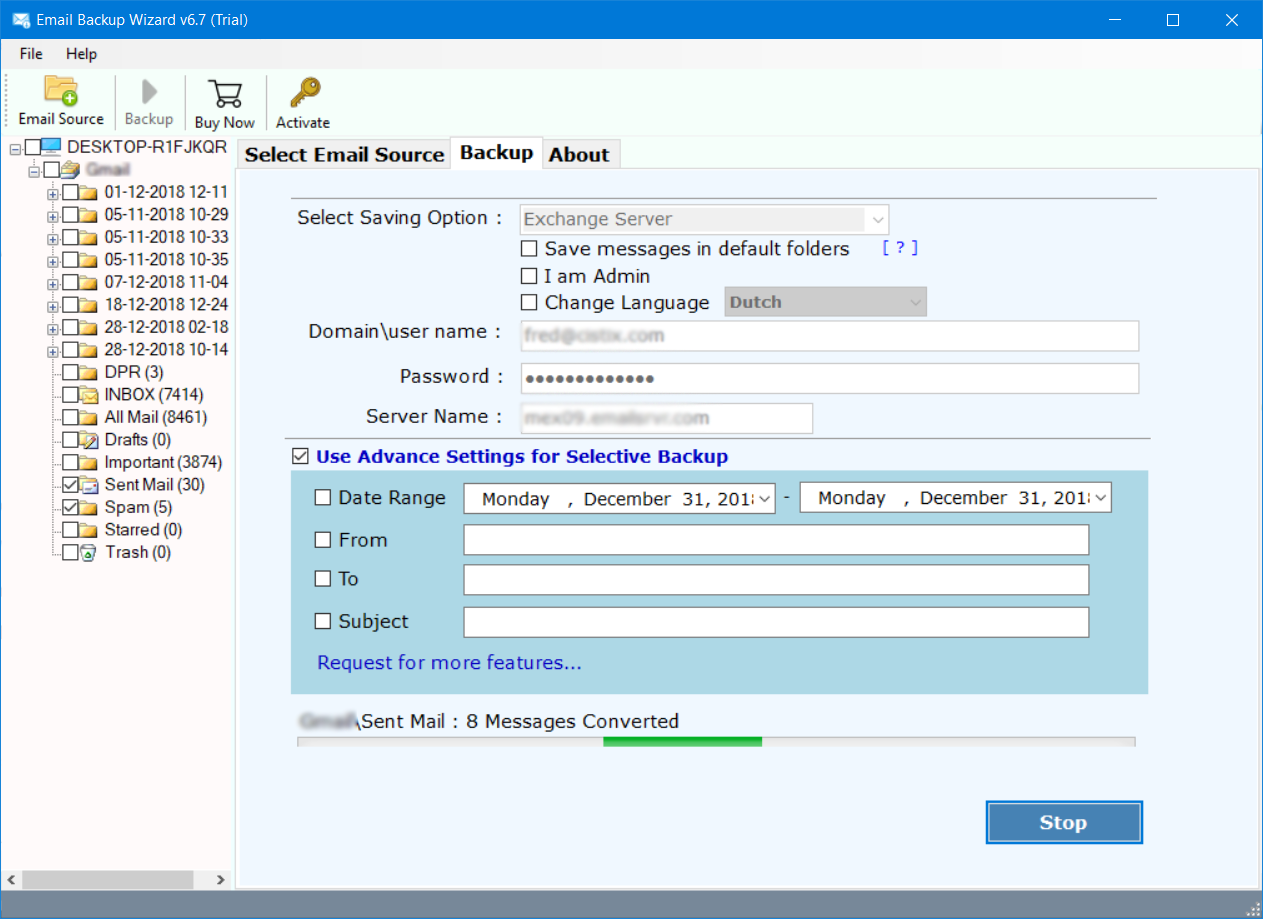
Task: Click the Starred (0) folder icon
Action: click(x=89, y=530)
